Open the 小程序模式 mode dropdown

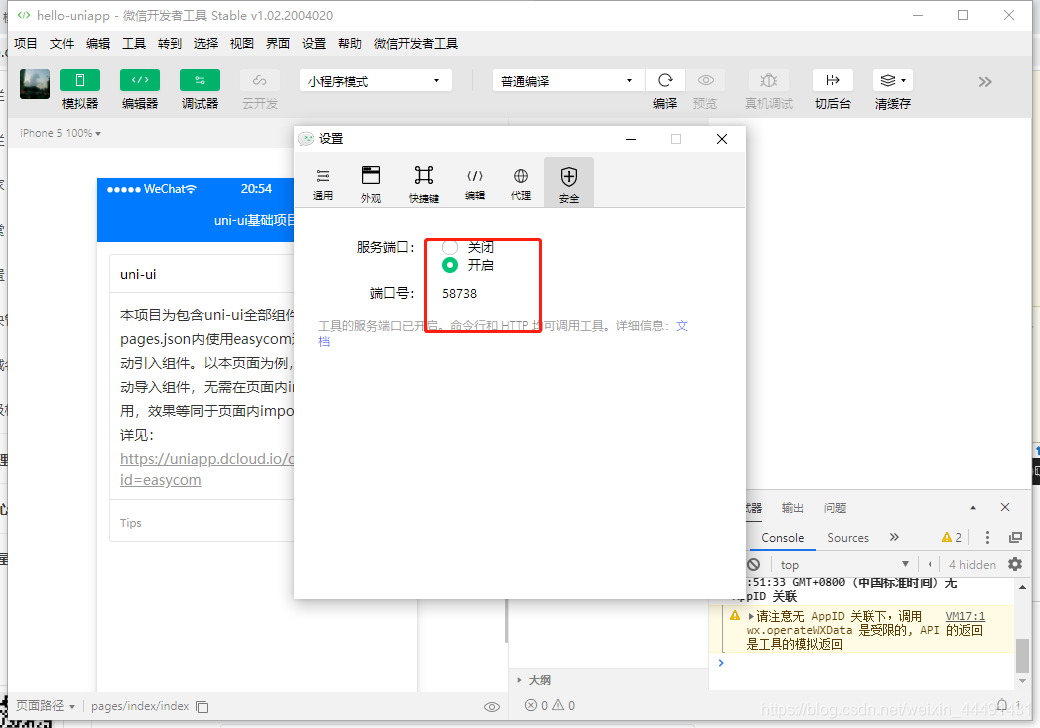pyautogui.click(x=375, y=81)
